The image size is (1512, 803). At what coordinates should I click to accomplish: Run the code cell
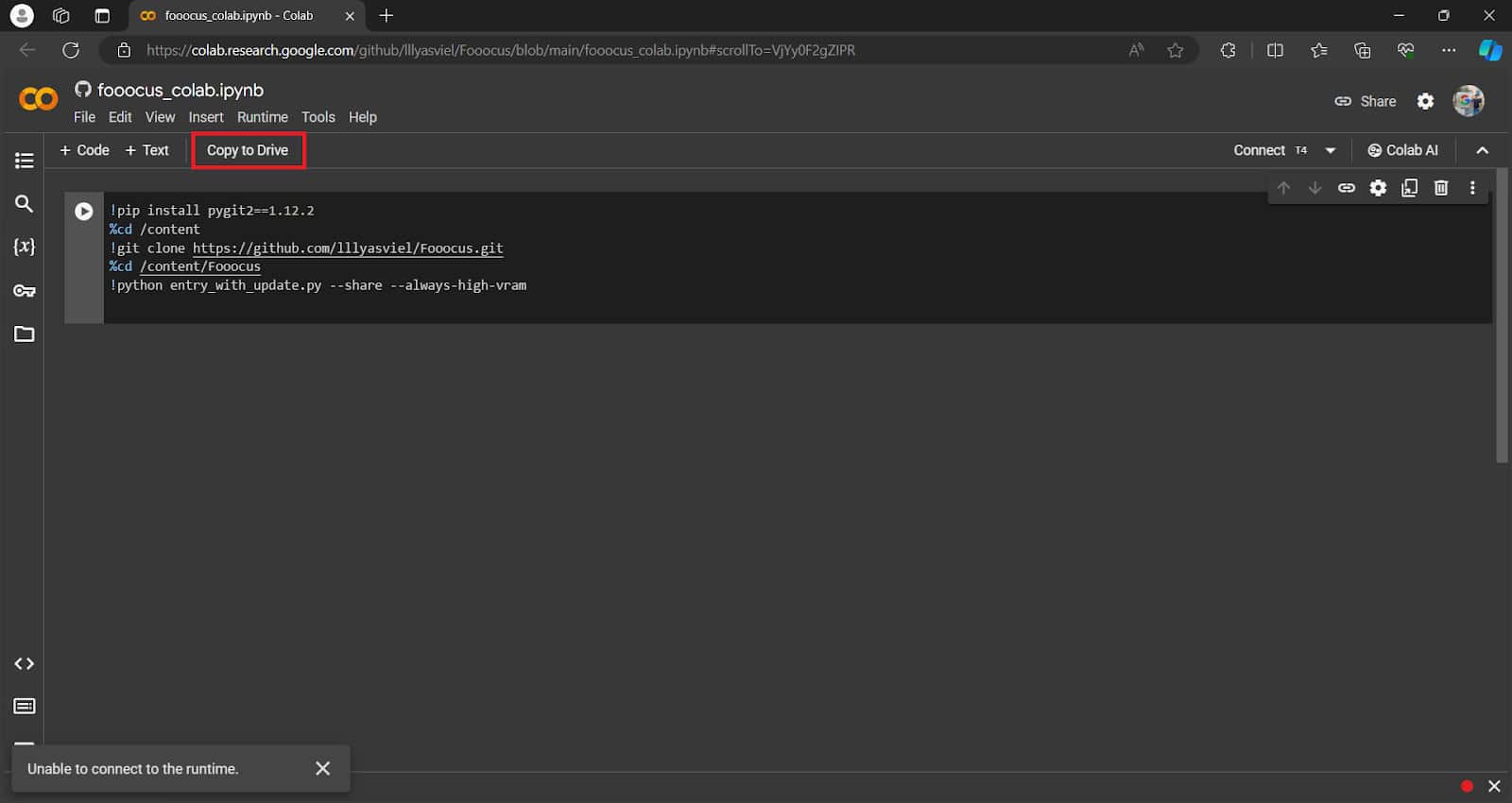(x=84, y=212)
